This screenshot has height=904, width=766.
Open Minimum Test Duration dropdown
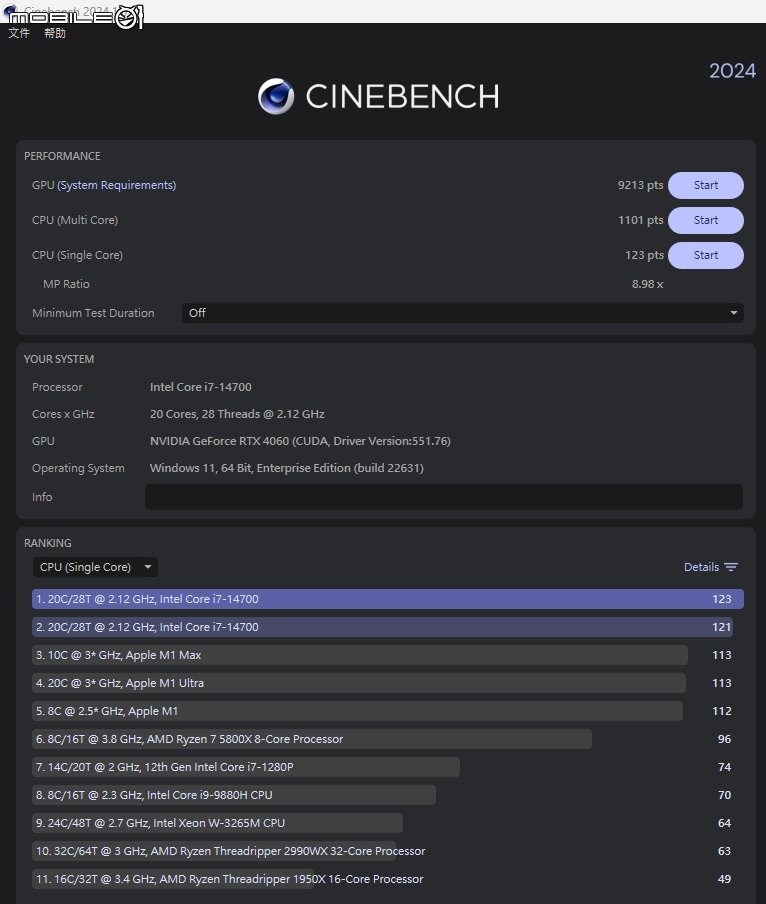pos(462,313)
